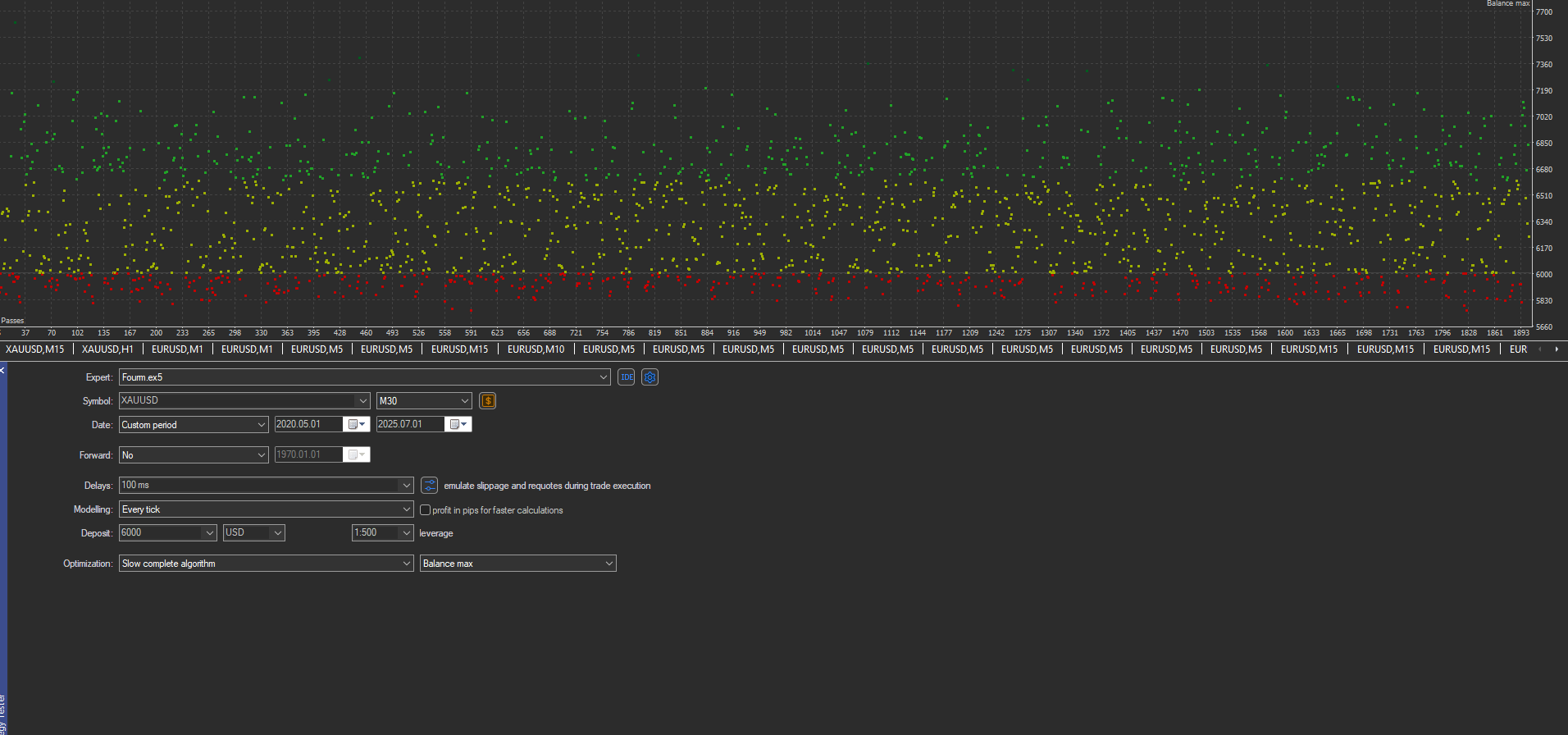Expand the Modelling 'Every tick' dropdown
This screenshot has height=735, width=1568.
406,509
